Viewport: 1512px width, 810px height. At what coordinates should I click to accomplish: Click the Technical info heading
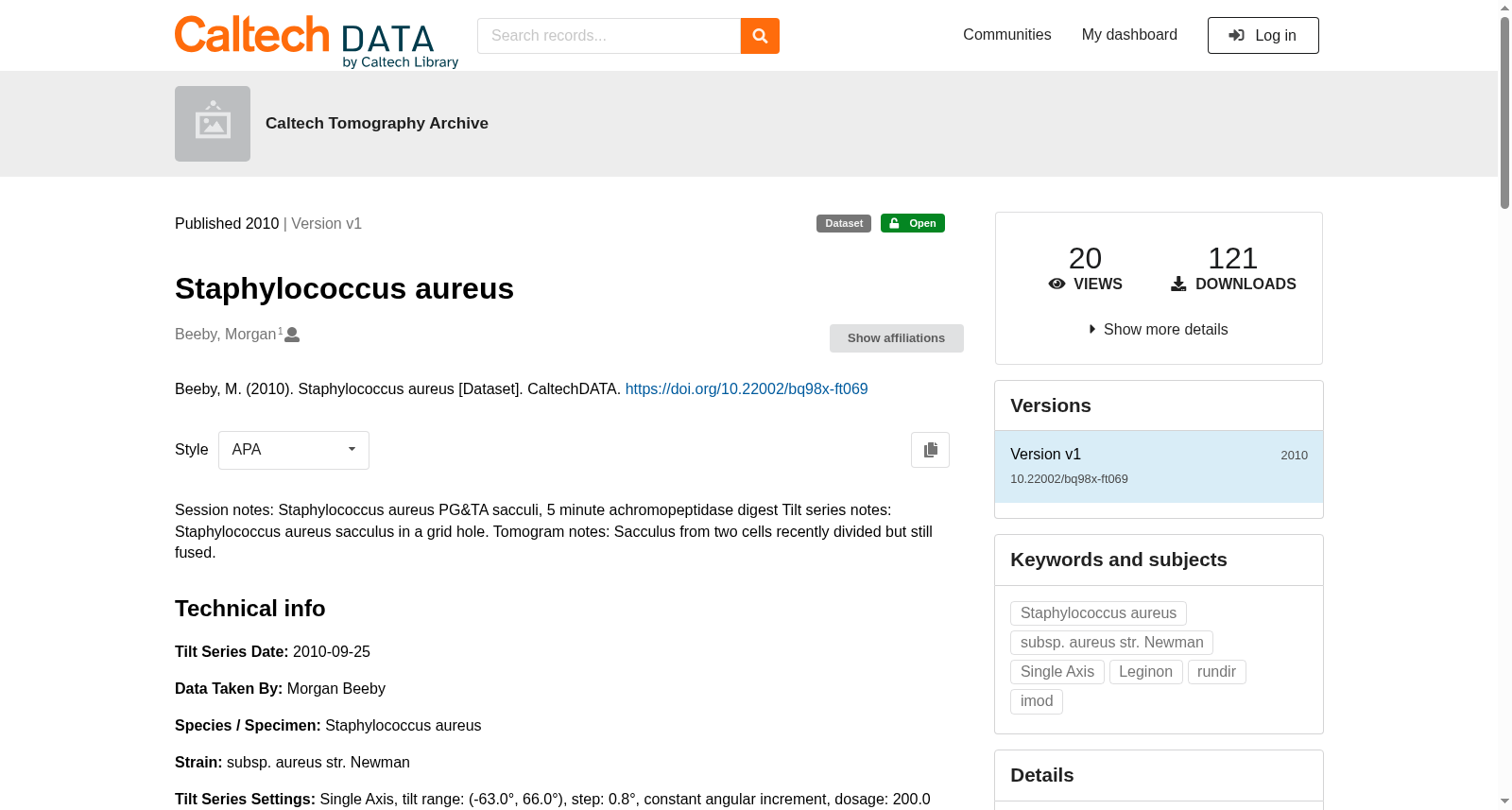pyautogui.click(x=250, y=609)
